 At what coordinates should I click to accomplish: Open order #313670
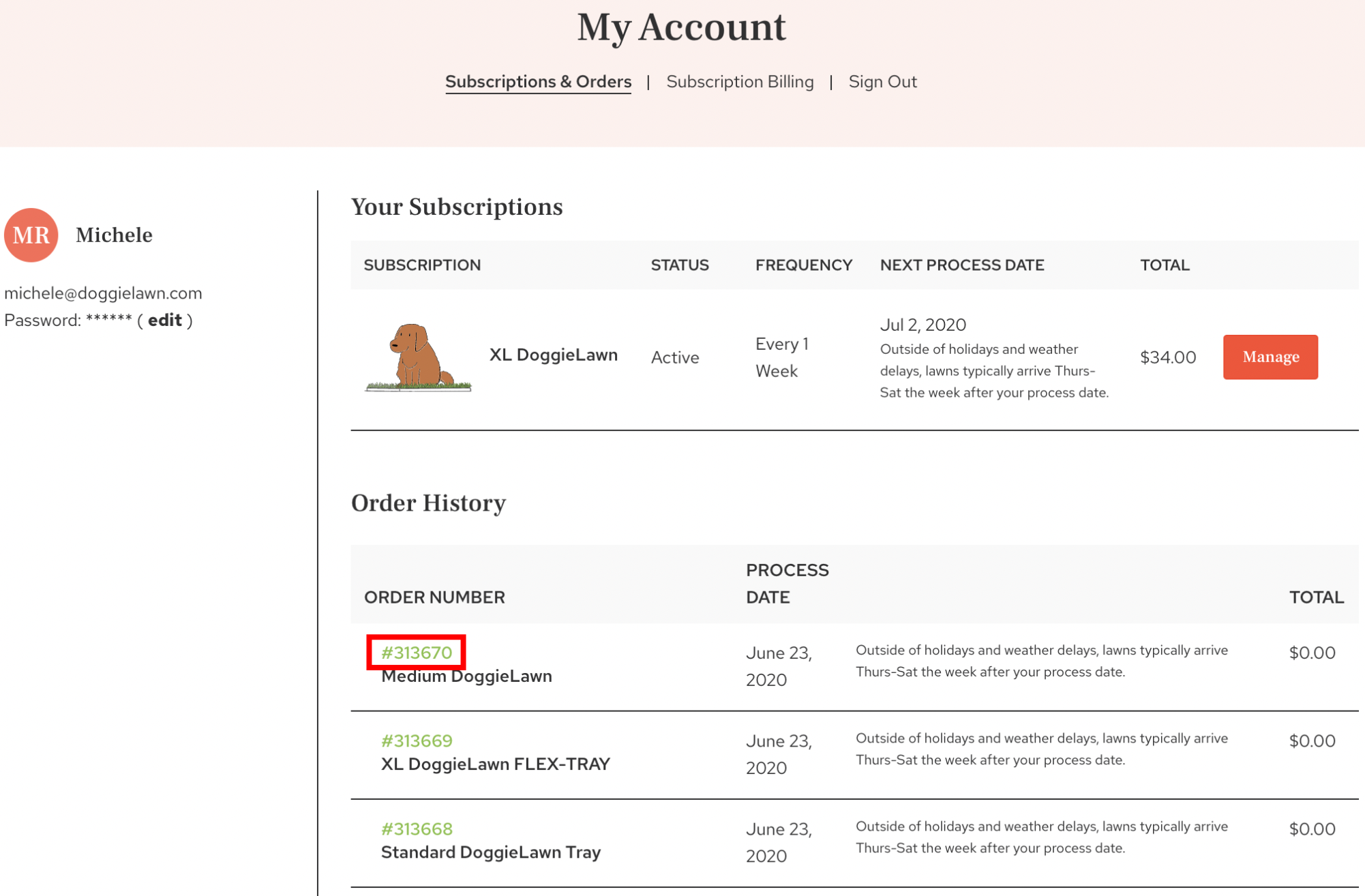click(417, 653)
